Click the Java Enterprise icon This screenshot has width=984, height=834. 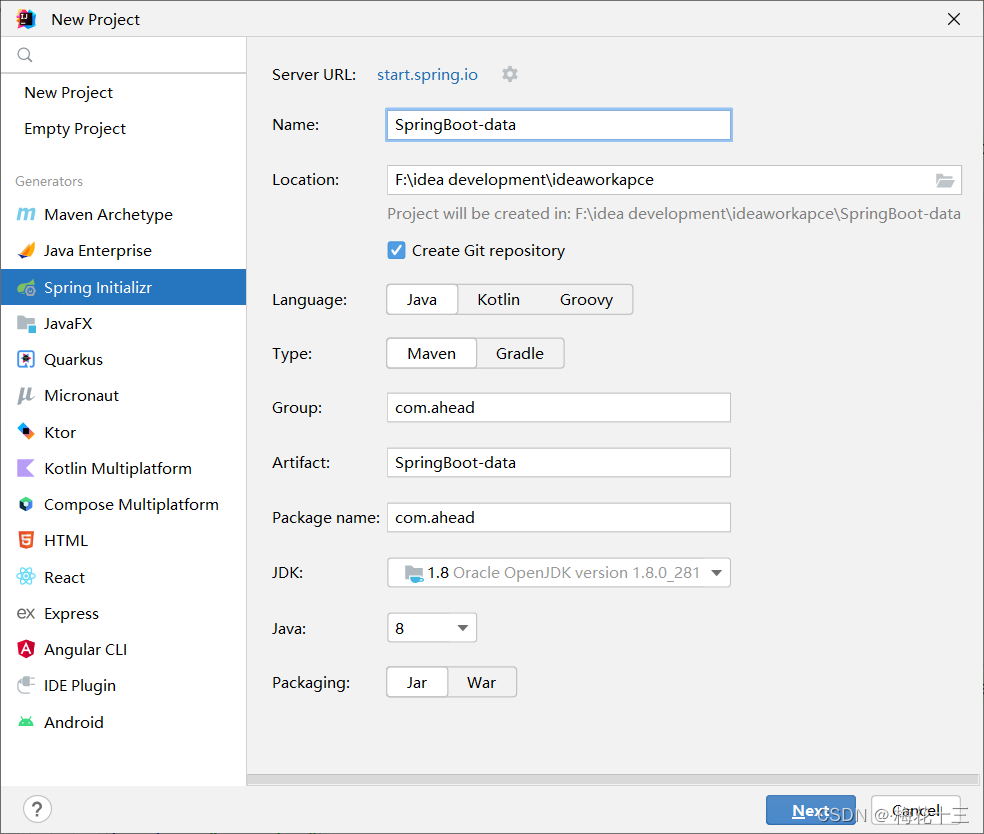tap(26, 250)
